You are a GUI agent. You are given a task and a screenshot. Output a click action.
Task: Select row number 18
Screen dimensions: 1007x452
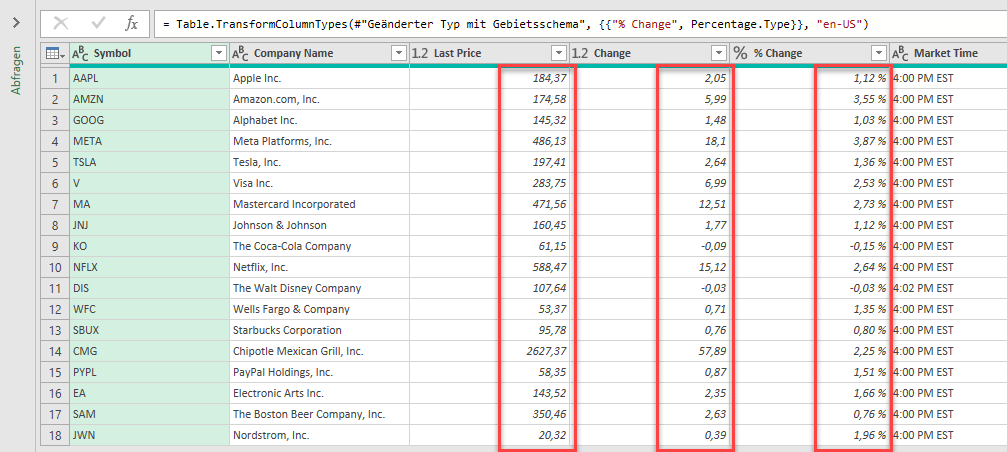(x=55, y=435)
